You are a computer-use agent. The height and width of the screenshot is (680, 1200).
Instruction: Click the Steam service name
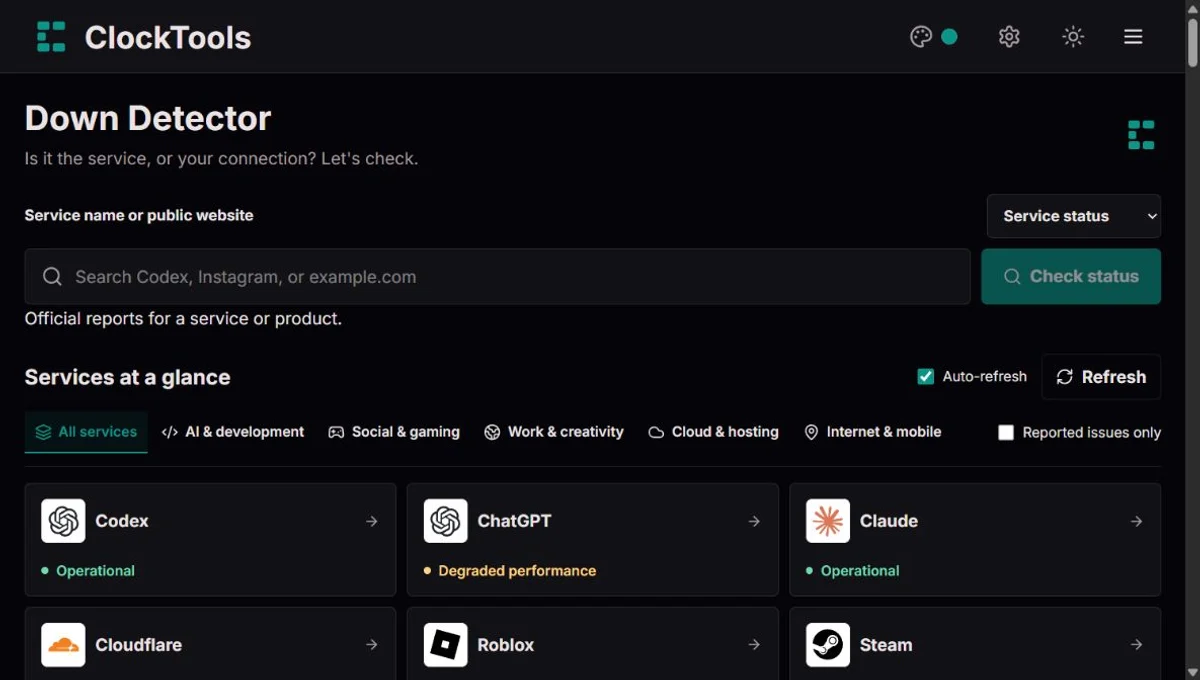pyautogui.click(x=886, y=645)
